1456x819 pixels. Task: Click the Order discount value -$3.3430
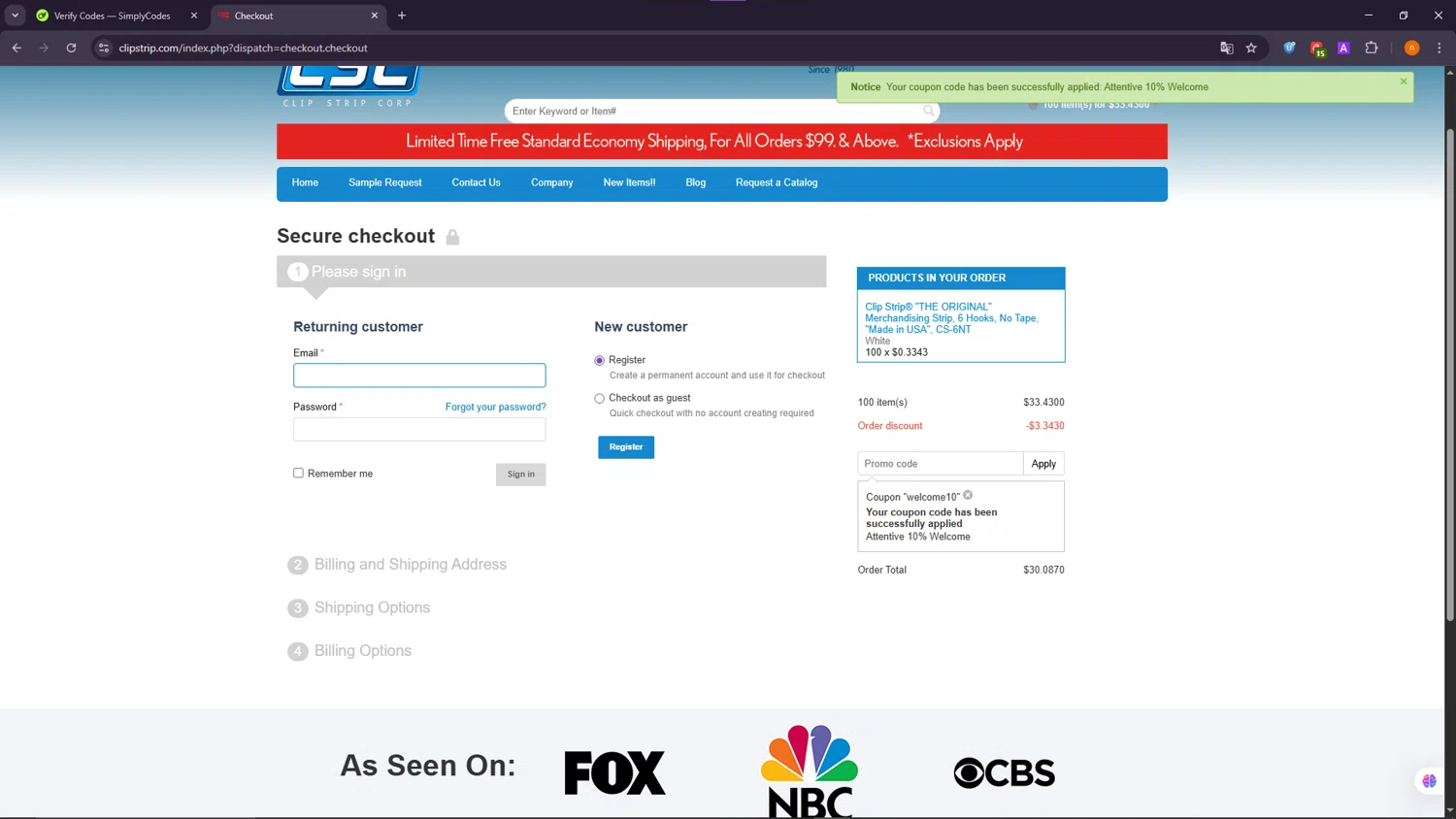1044,426
